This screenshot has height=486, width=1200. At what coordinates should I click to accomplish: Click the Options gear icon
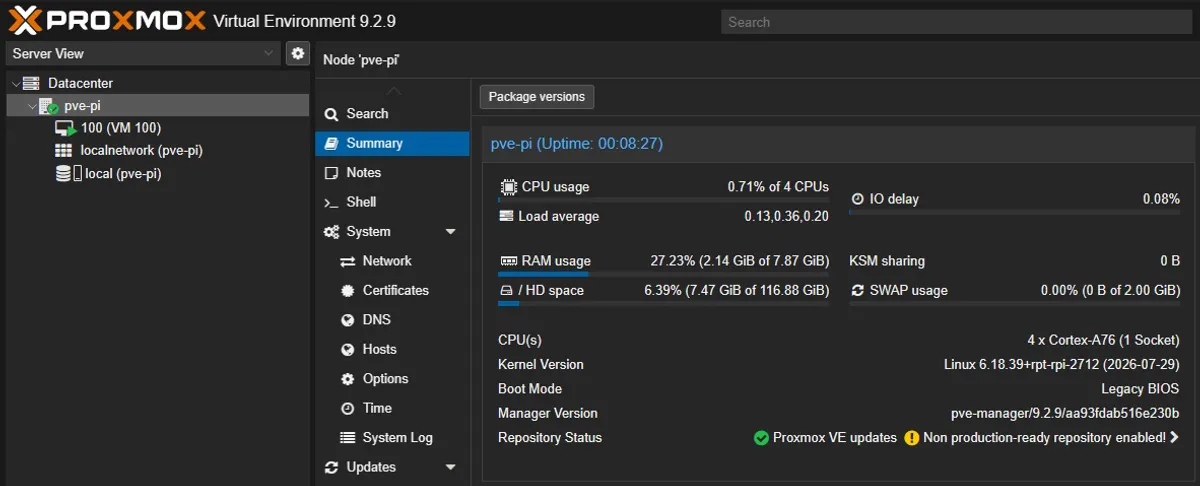click(x=348, y=379)
